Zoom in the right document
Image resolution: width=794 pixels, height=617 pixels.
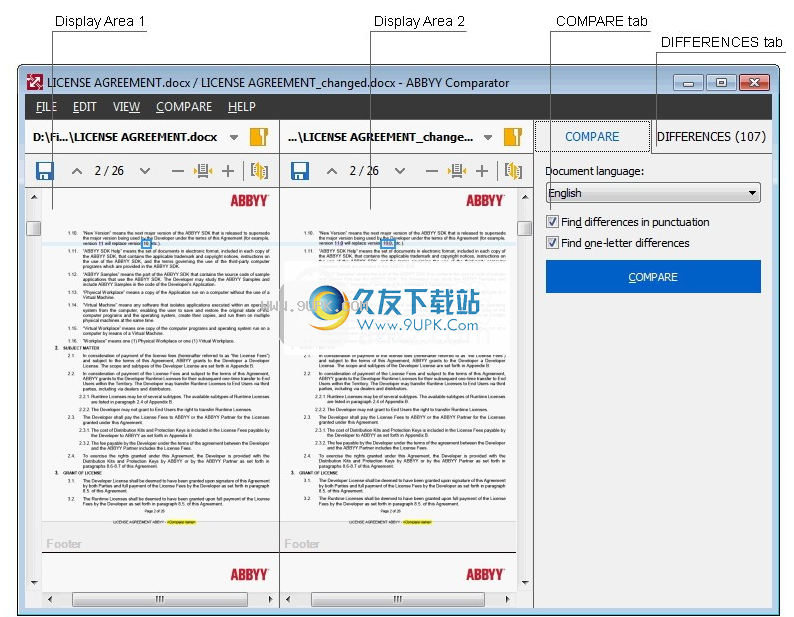coord(482,171)
